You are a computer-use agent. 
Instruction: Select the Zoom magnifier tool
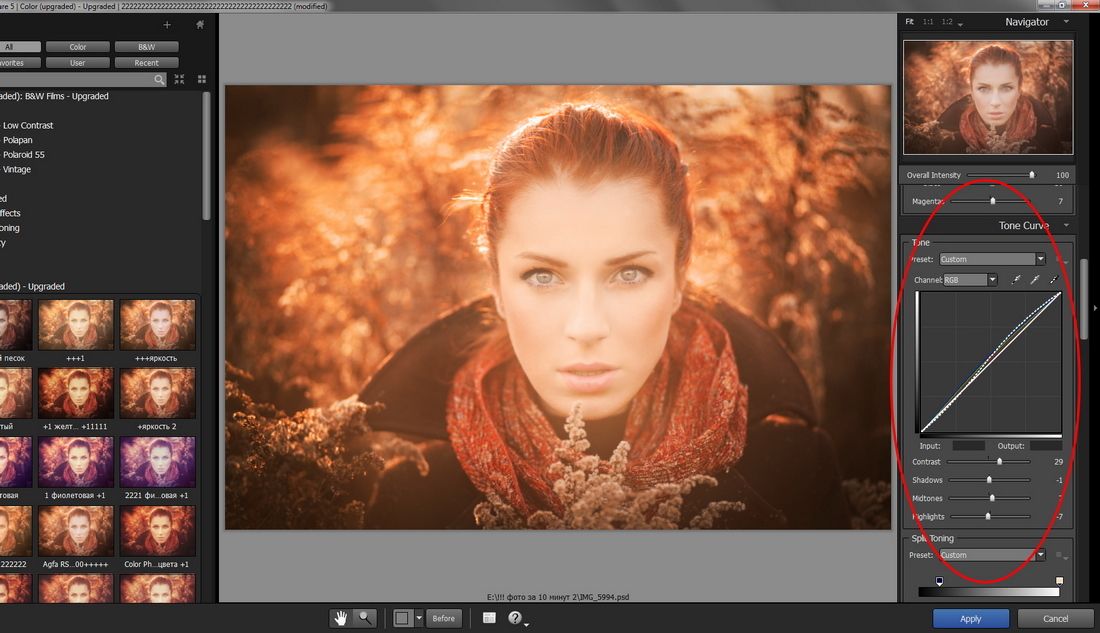(365, 618)
